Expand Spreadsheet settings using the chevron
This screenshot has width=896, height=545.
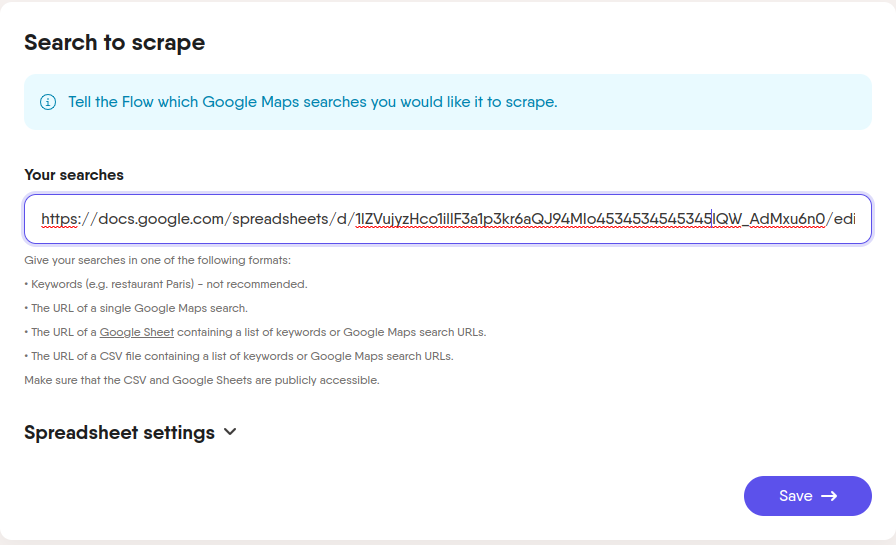pos(230,432)
